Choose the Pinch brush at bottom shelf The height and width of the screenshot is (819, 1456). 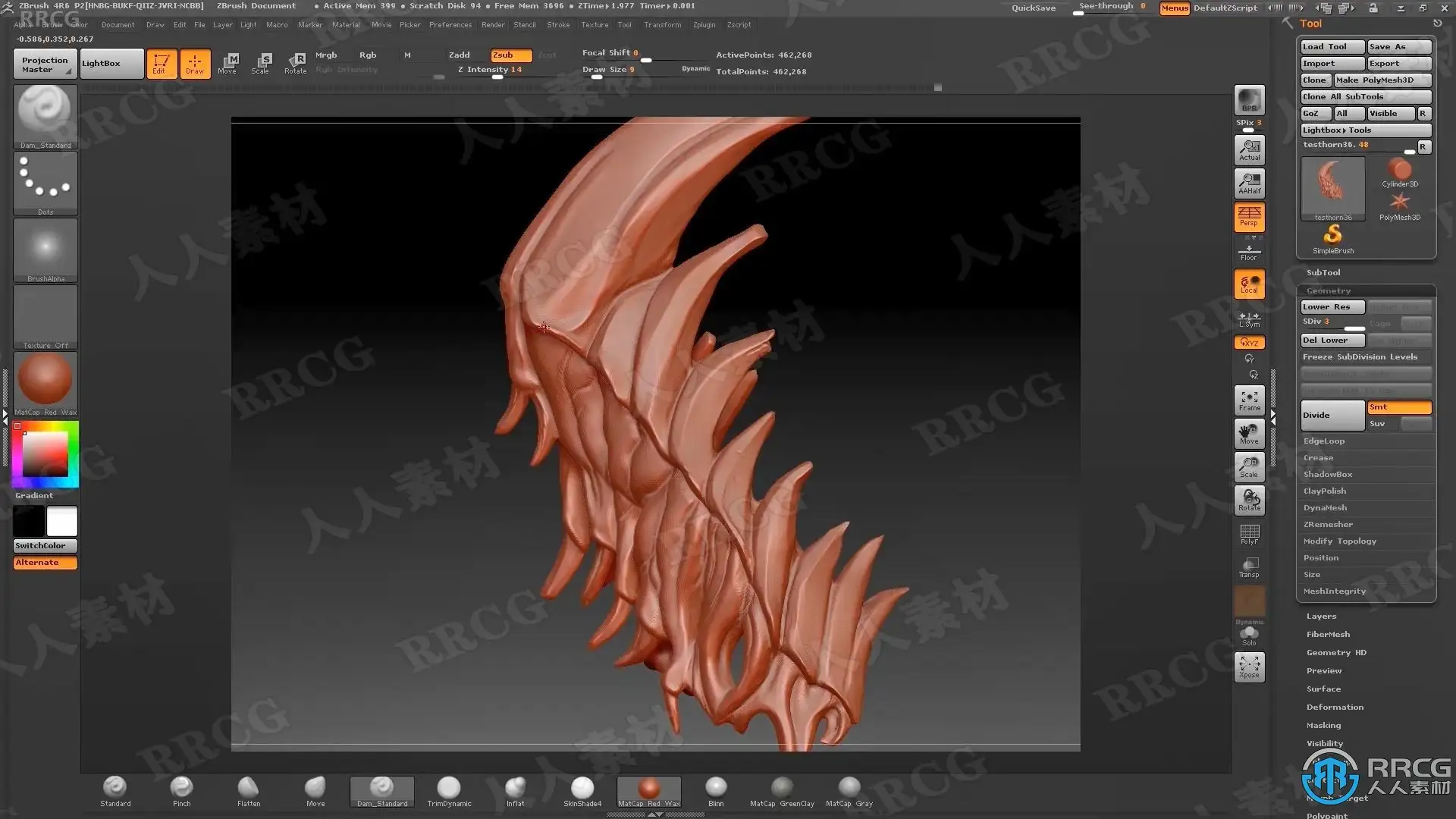[182, 791]
